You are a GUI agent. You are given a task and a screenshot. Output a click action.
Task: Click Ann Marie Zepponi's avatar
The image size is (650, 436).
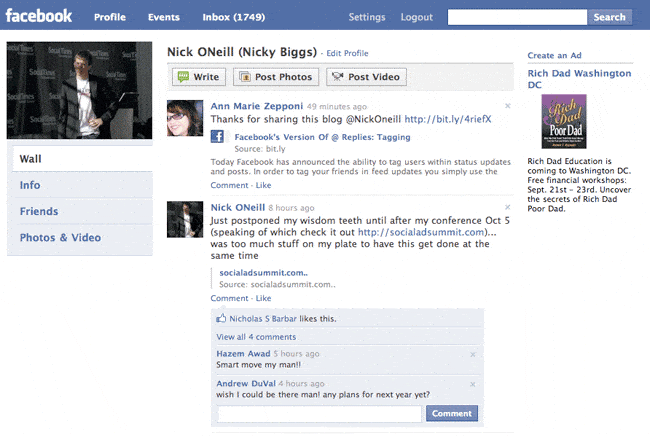185,118
